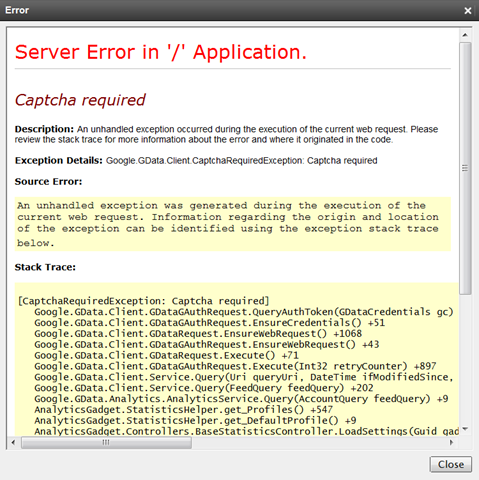Click the 'Captcha required' italic heading
The height and width of the screenshot is (480, 479).
(80, 100)
